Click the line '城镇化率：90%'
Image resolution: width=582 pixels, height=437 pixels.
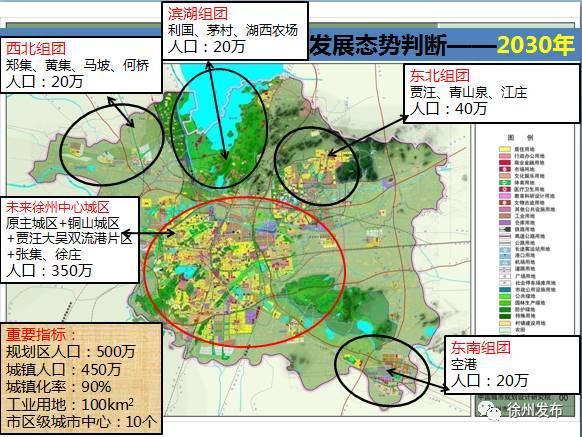click(x=59, y=387)
